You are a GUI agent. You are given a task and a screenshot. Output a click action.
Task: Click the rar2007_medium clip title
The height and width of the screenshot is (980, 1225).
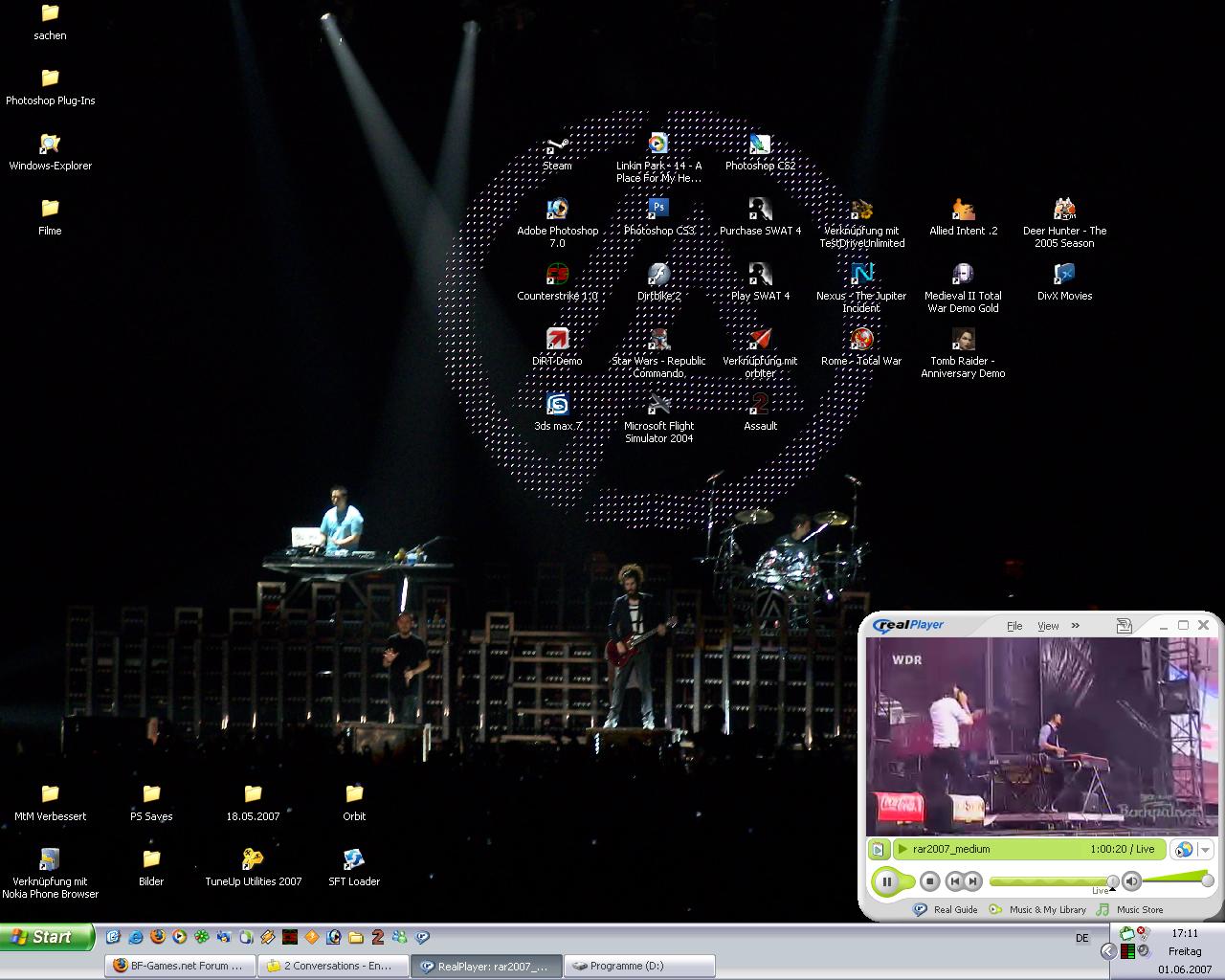[951, 849]
